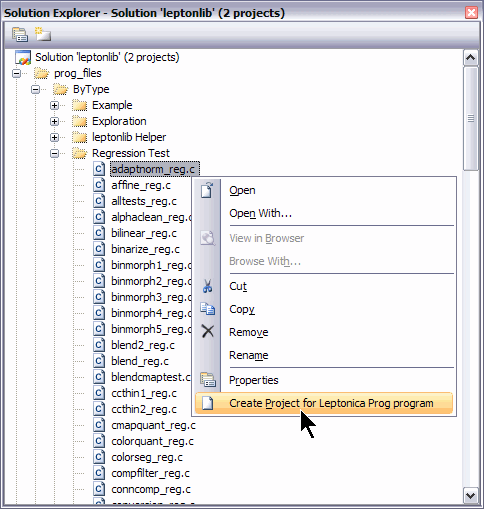Click the scrollbar up arrow
The image size is (484, 509).
click(x=470, y=57)
